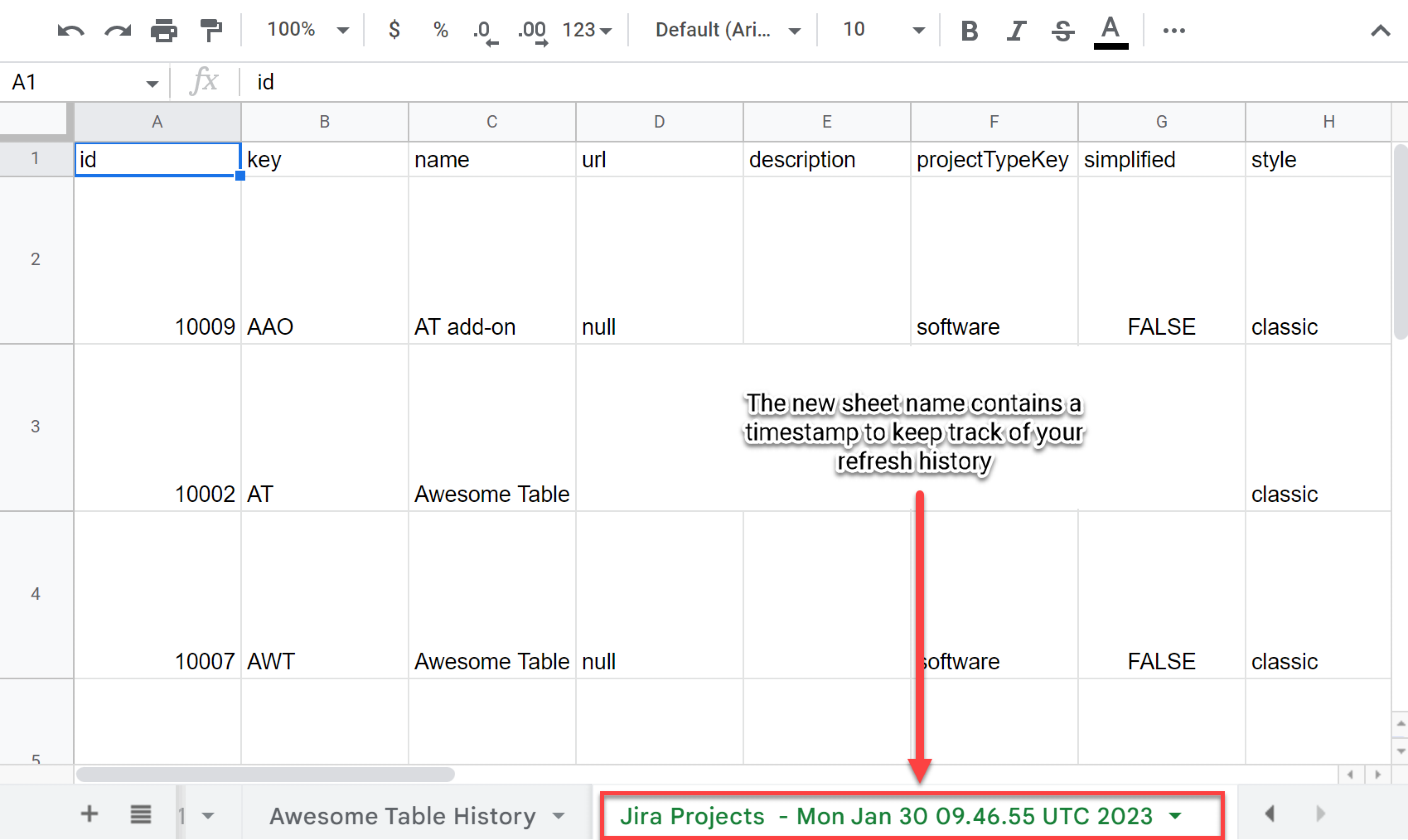Click the Undo arrow icon
Image resolution: width=1408 pixels, height=840 pixels.
tap(71, 31)
